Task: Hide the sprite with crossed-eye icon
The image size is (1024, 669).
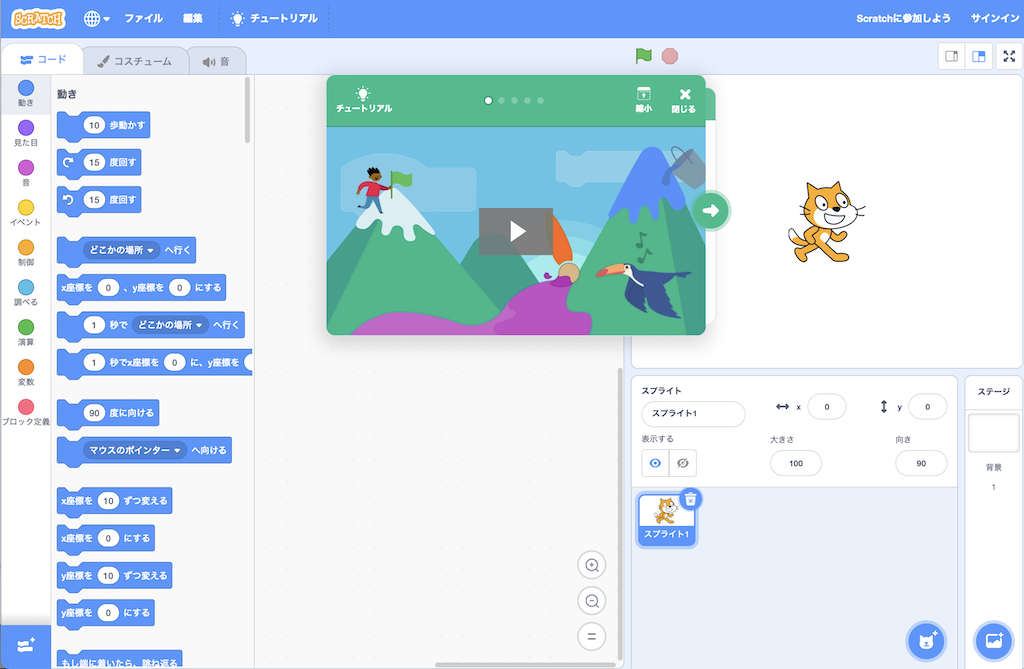Action: click(682, 463)
